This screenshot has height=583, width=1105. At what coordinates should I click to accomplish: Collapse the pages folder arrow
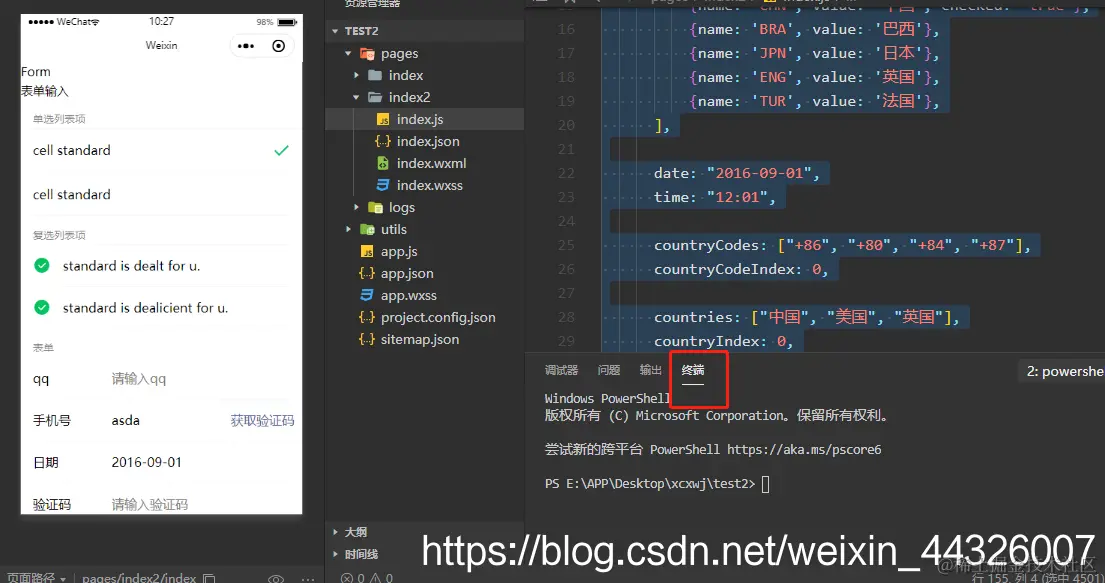point(348,54)
